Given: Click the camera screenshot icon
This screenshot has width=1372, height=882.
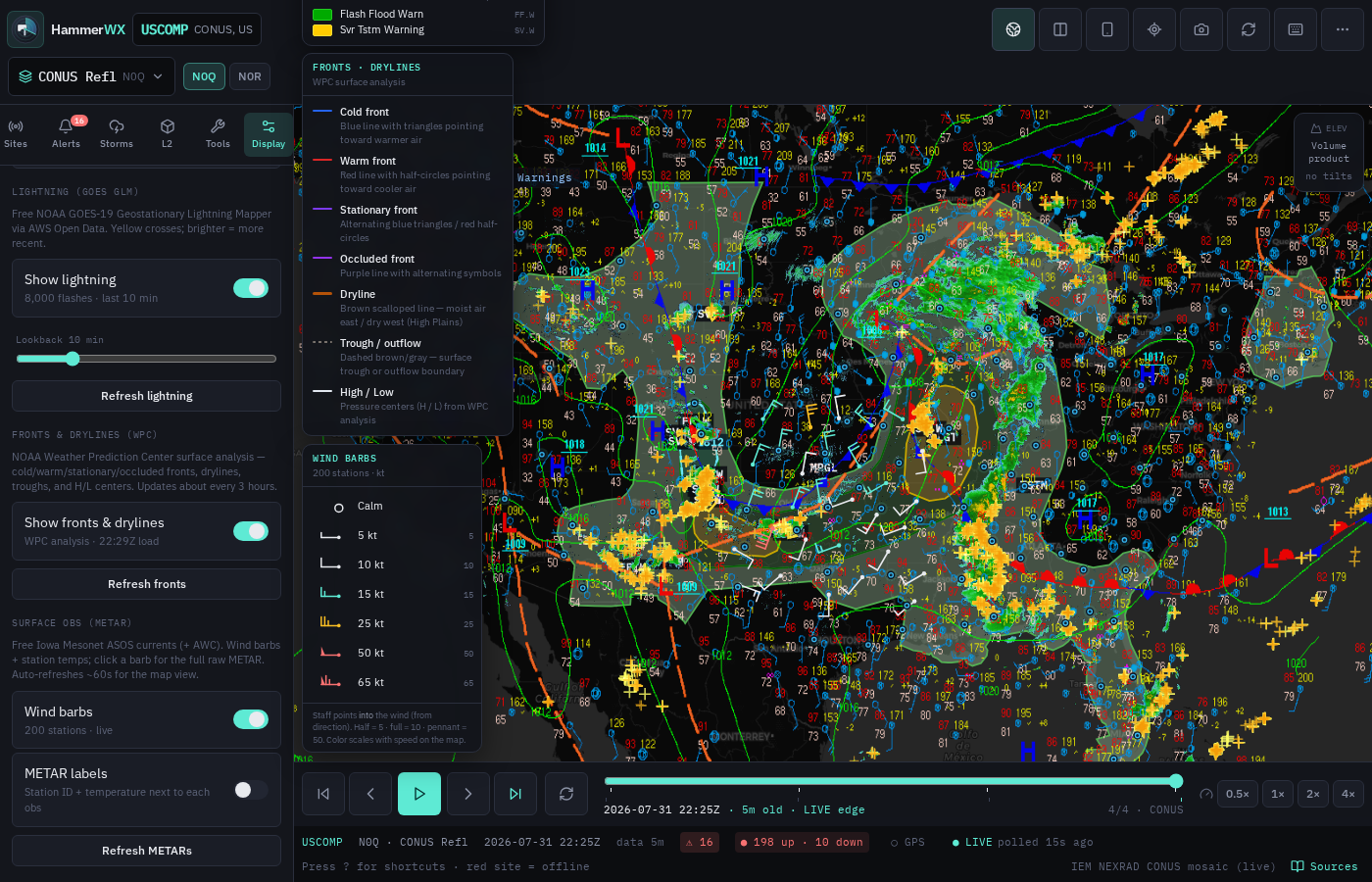Looking at the screenshot, I should (x=1201, y=29).
